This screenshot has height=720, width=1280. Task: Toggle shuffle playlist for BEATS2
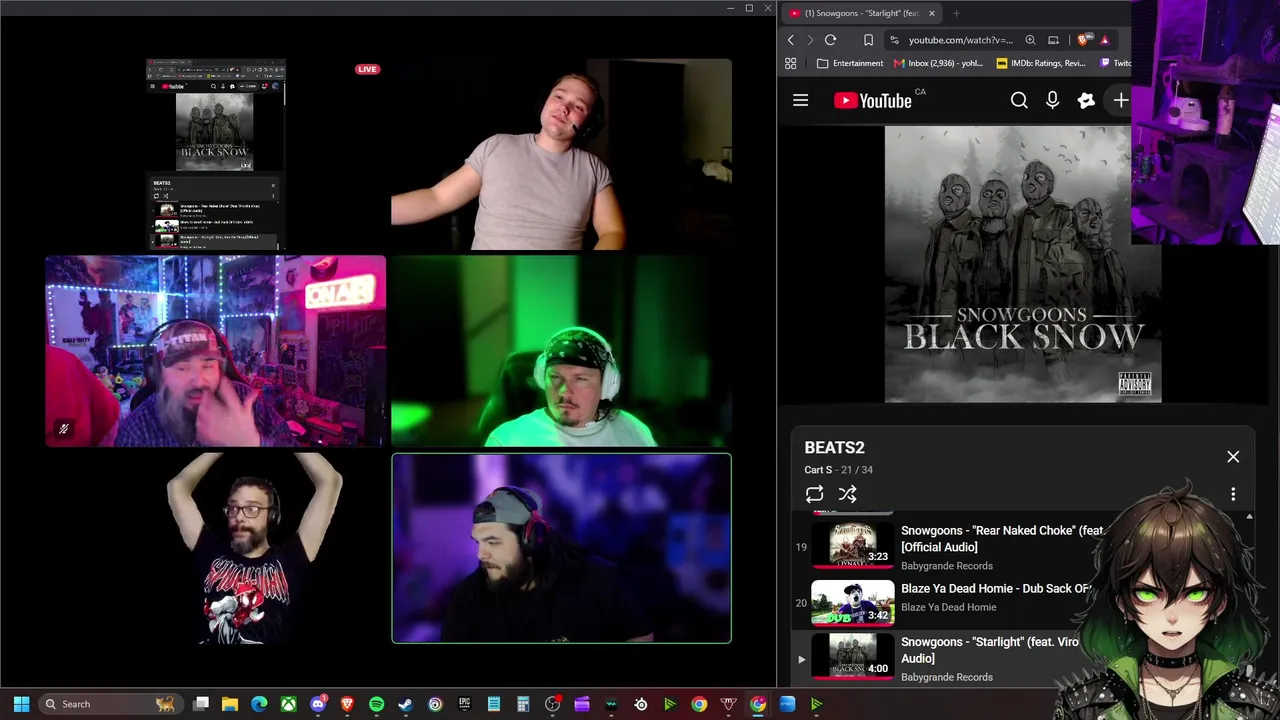pos(847,494)
